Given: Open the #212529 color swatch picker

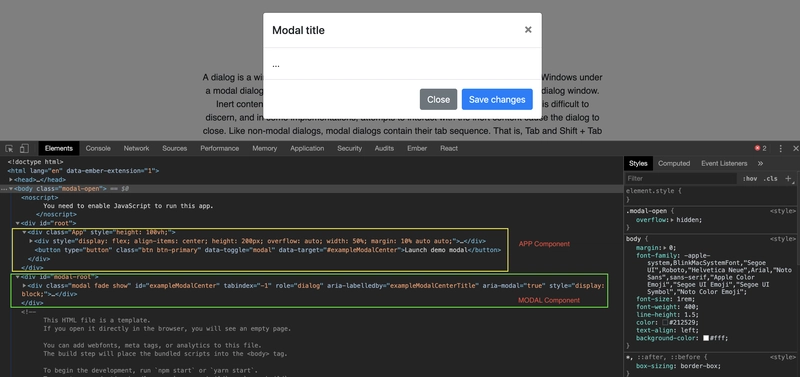Looking at the screenshot, I should (665, 323).
